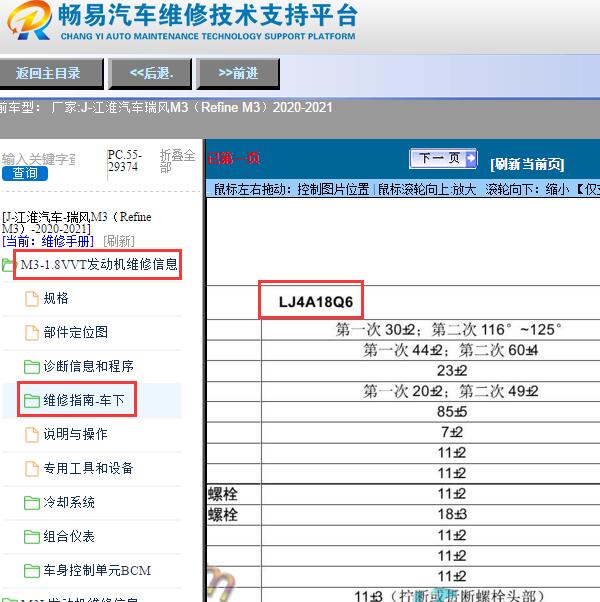Click the keyword search input field
The width and height of the screenshot is (600, 602).
(x=38, y=159)
